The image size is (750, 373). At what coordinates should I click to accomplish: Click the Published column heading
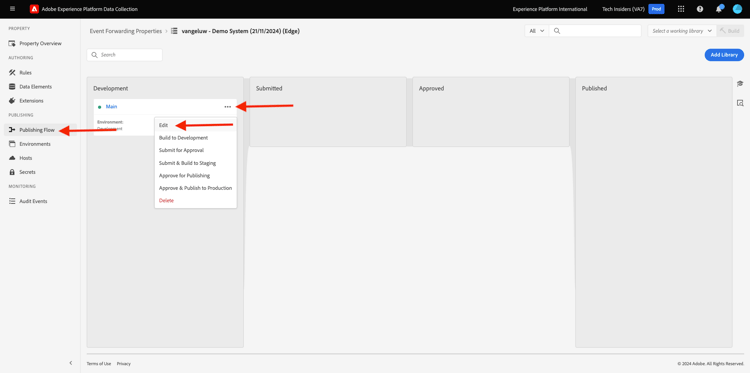[x=594, y=88]
